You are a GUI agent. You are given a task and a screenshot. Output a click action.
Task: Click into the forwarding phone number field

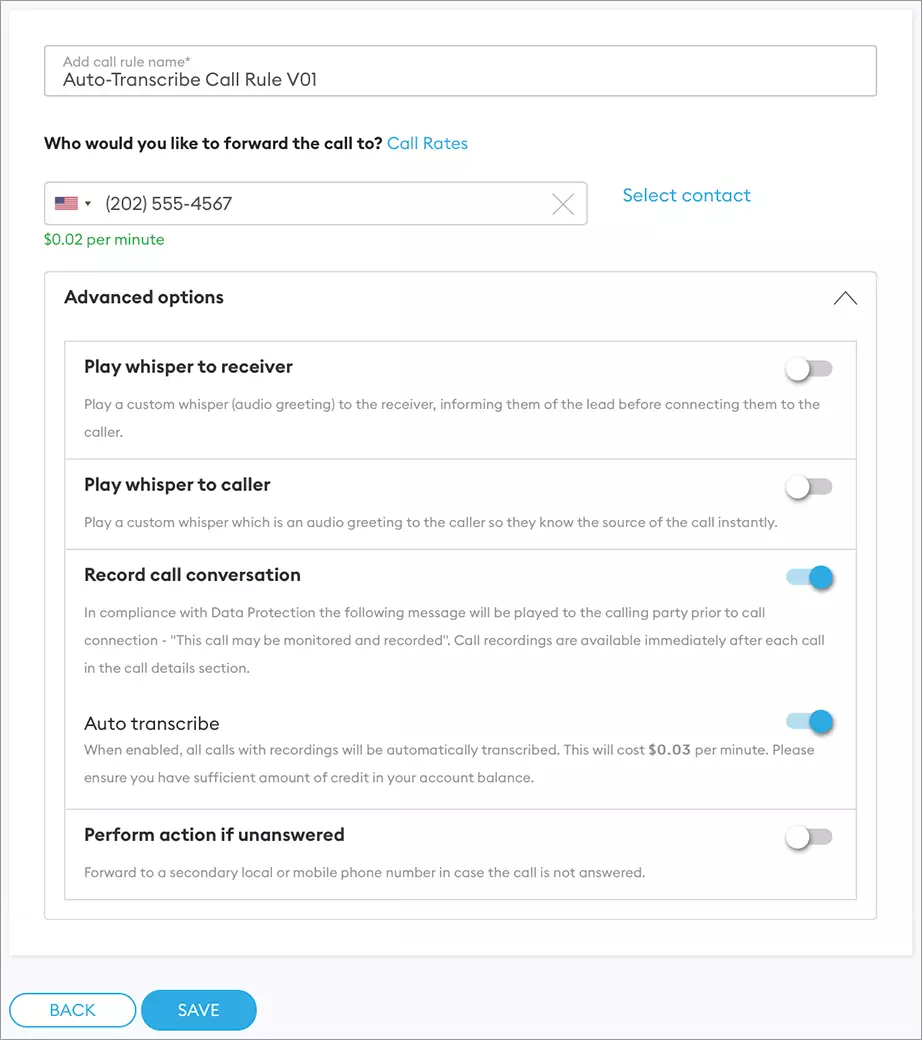click(320, 204)
